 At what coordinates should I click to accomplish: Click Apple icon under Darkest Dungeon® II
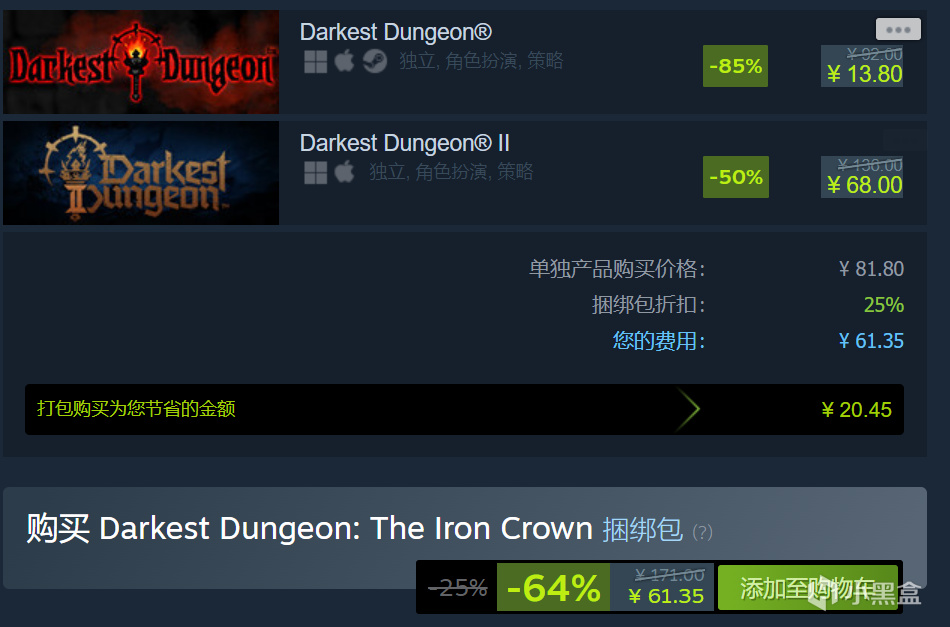click(344, 171)
